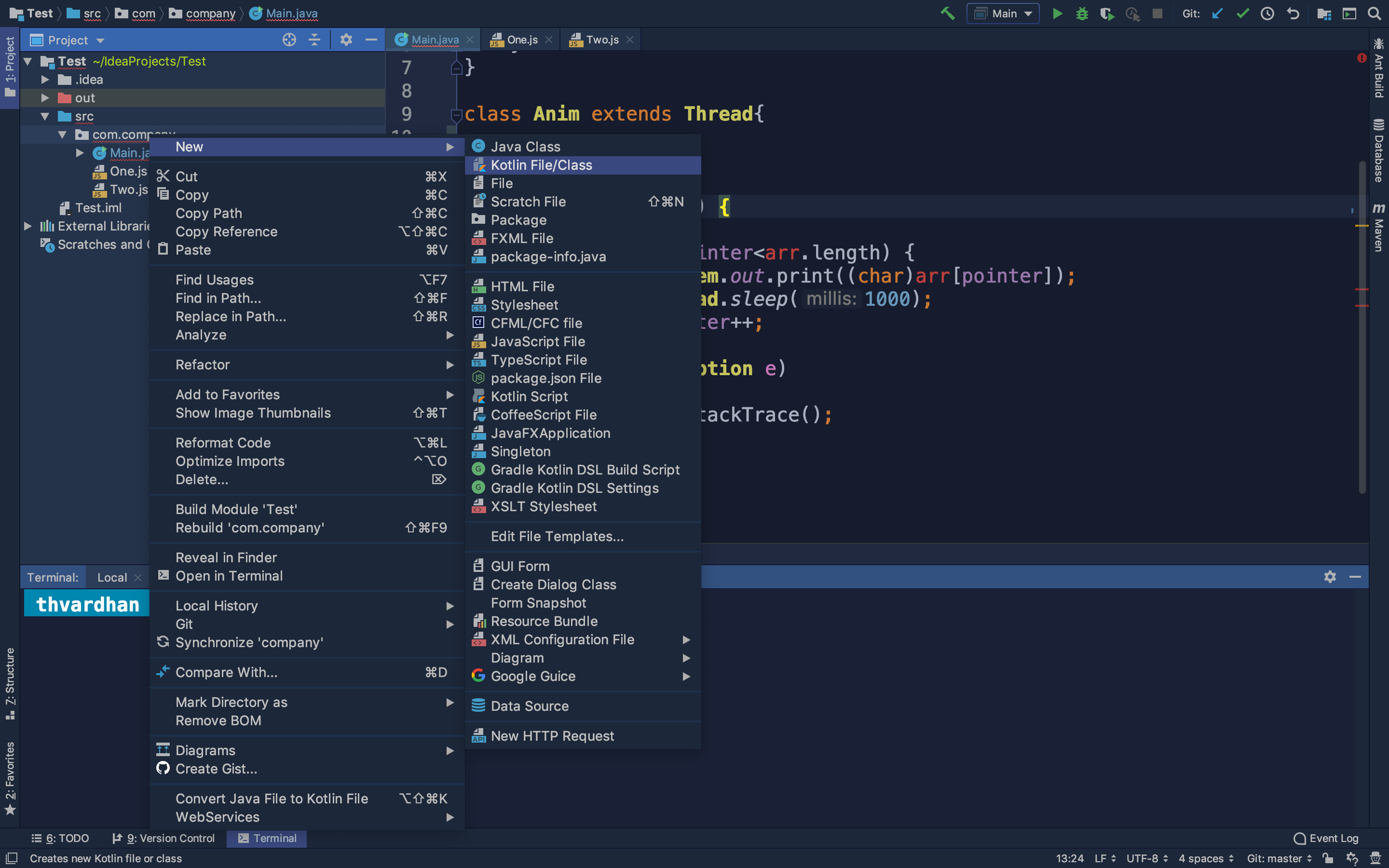Start the Debug bug icon

pyautogui.click(x=1082, y=13)
